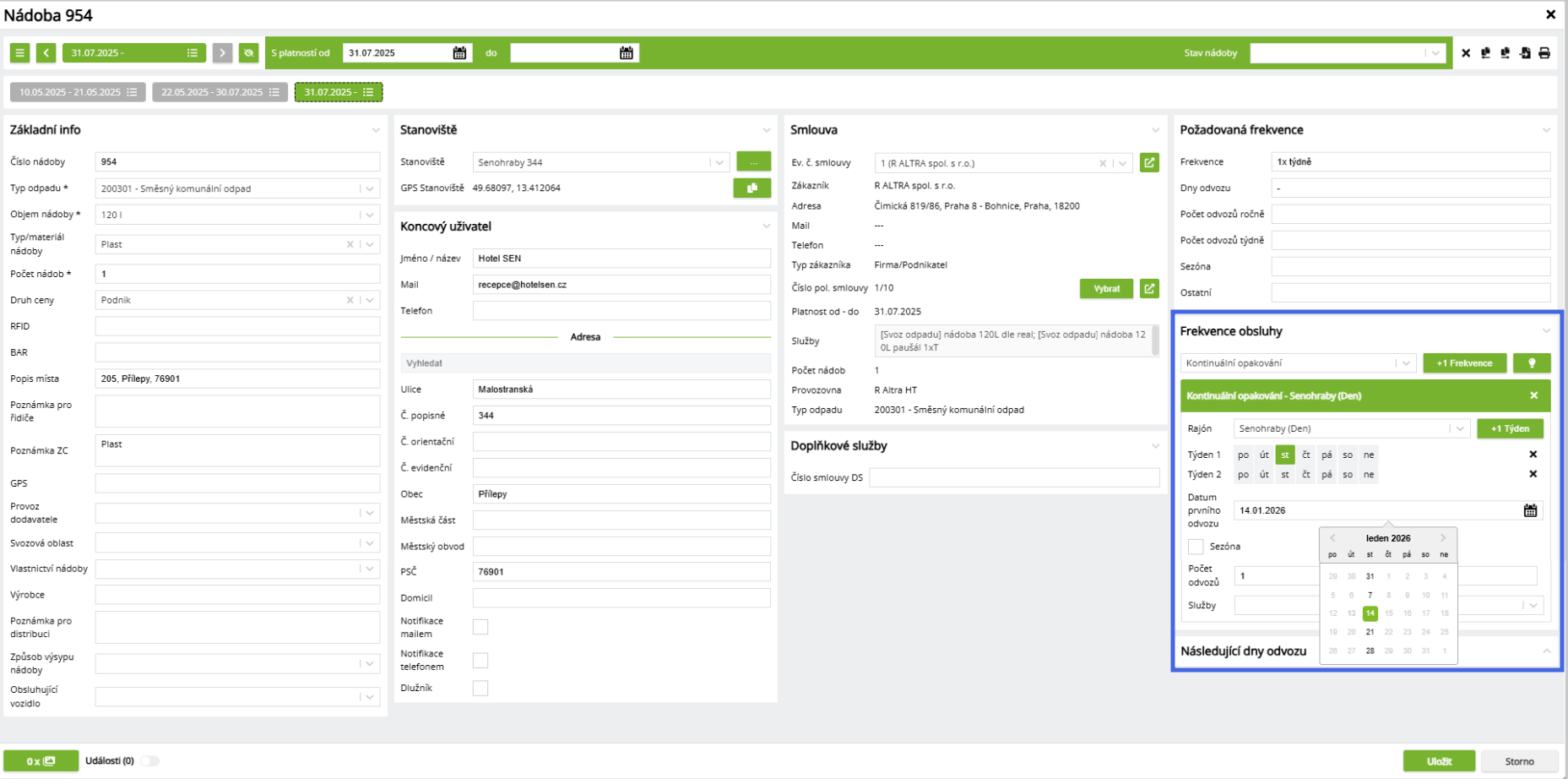Delete the Týden 1 row
The height and width of the screenshot is (779, 1568).
(x=1533, y=455)
